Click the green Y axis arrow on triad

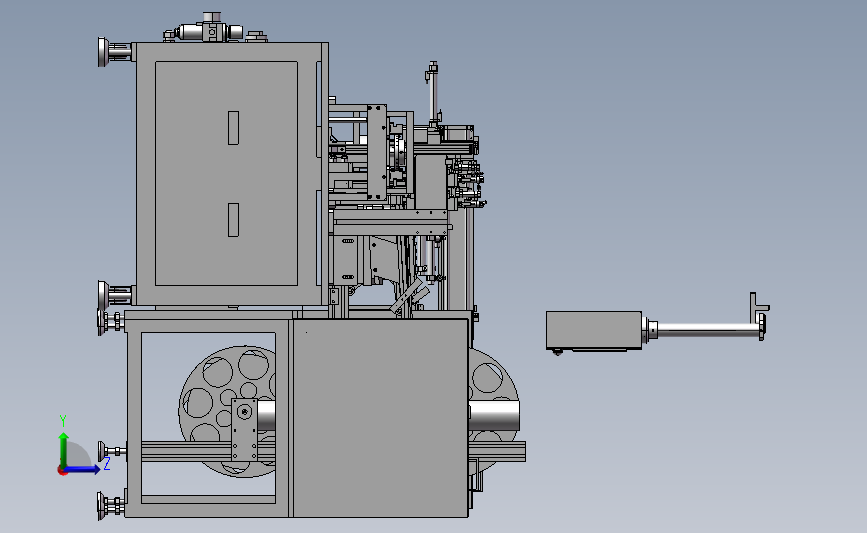coord(64,449)
